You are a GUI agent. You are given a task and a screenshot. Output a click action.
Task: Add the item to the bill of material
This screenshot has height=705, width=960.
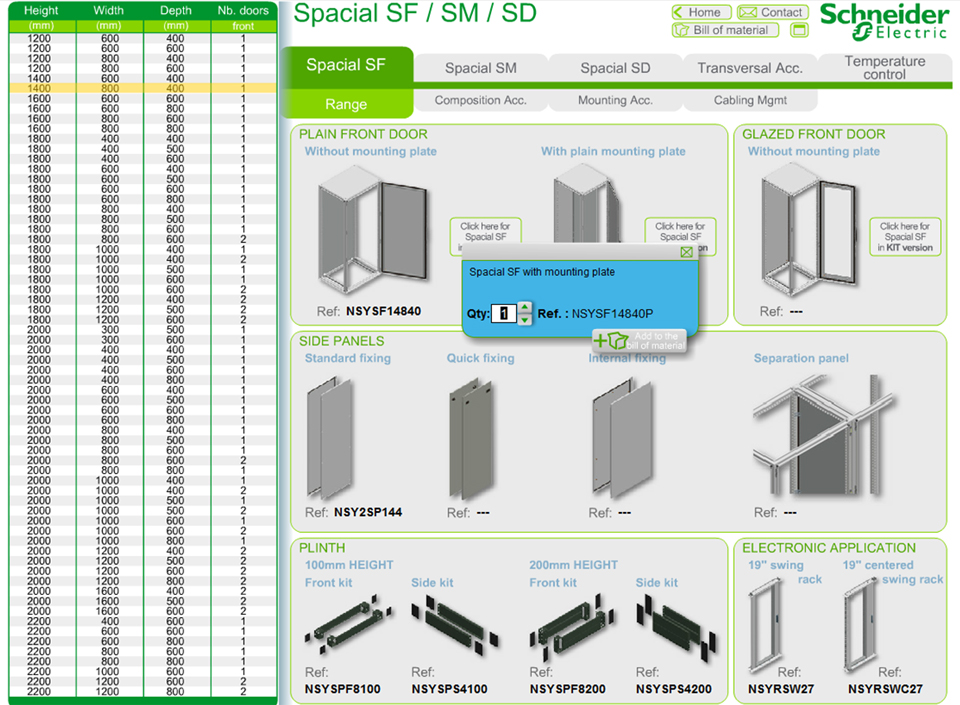click(639, 341)
